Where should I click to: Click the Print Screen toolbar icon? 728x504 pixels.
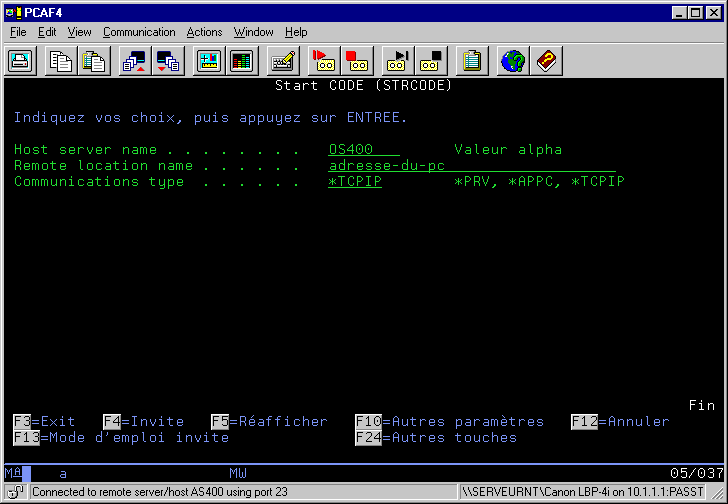pyautogui.click(x=22, y=61)
